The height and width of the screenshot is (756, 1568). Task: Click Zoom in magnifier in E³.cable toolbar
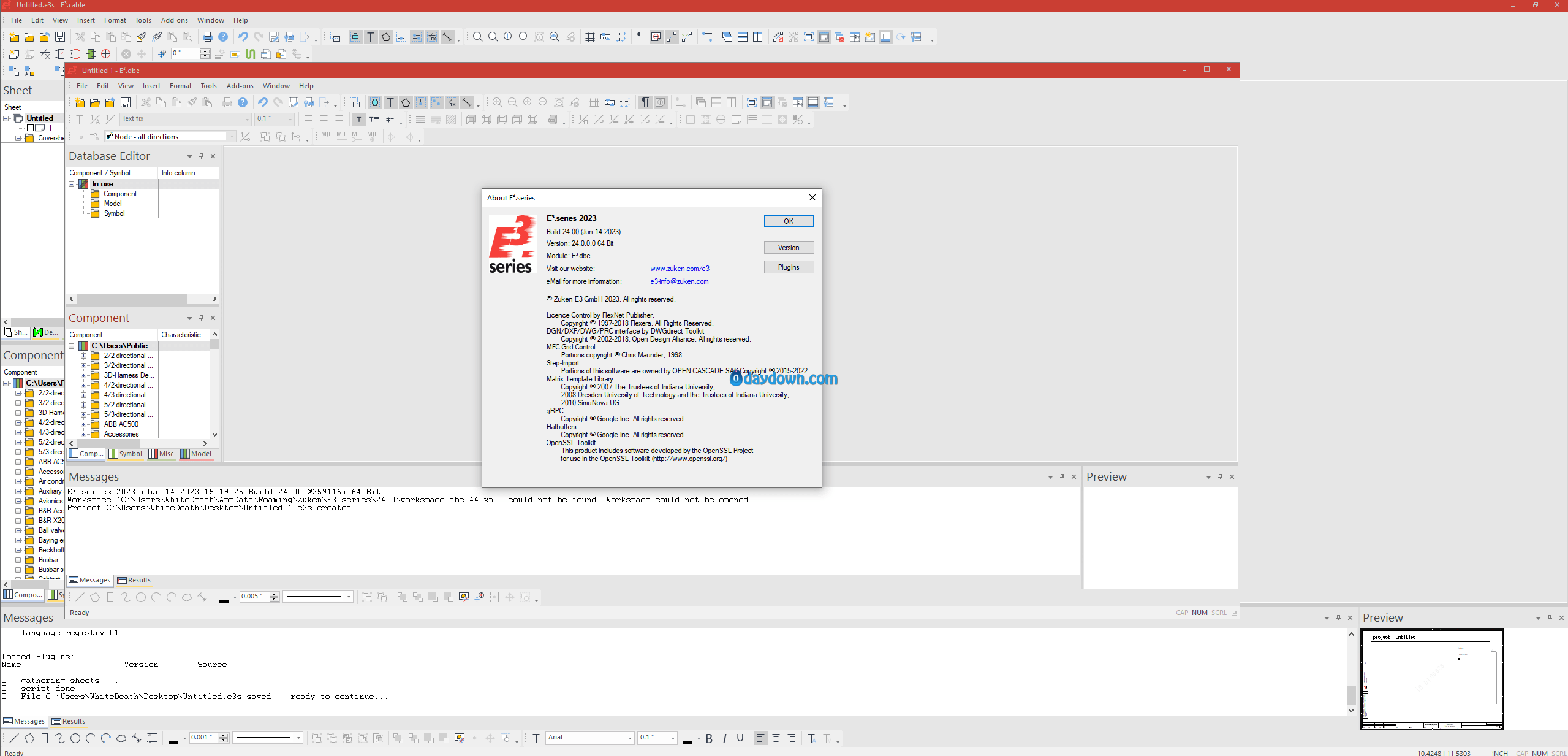[x=478, y=37]
